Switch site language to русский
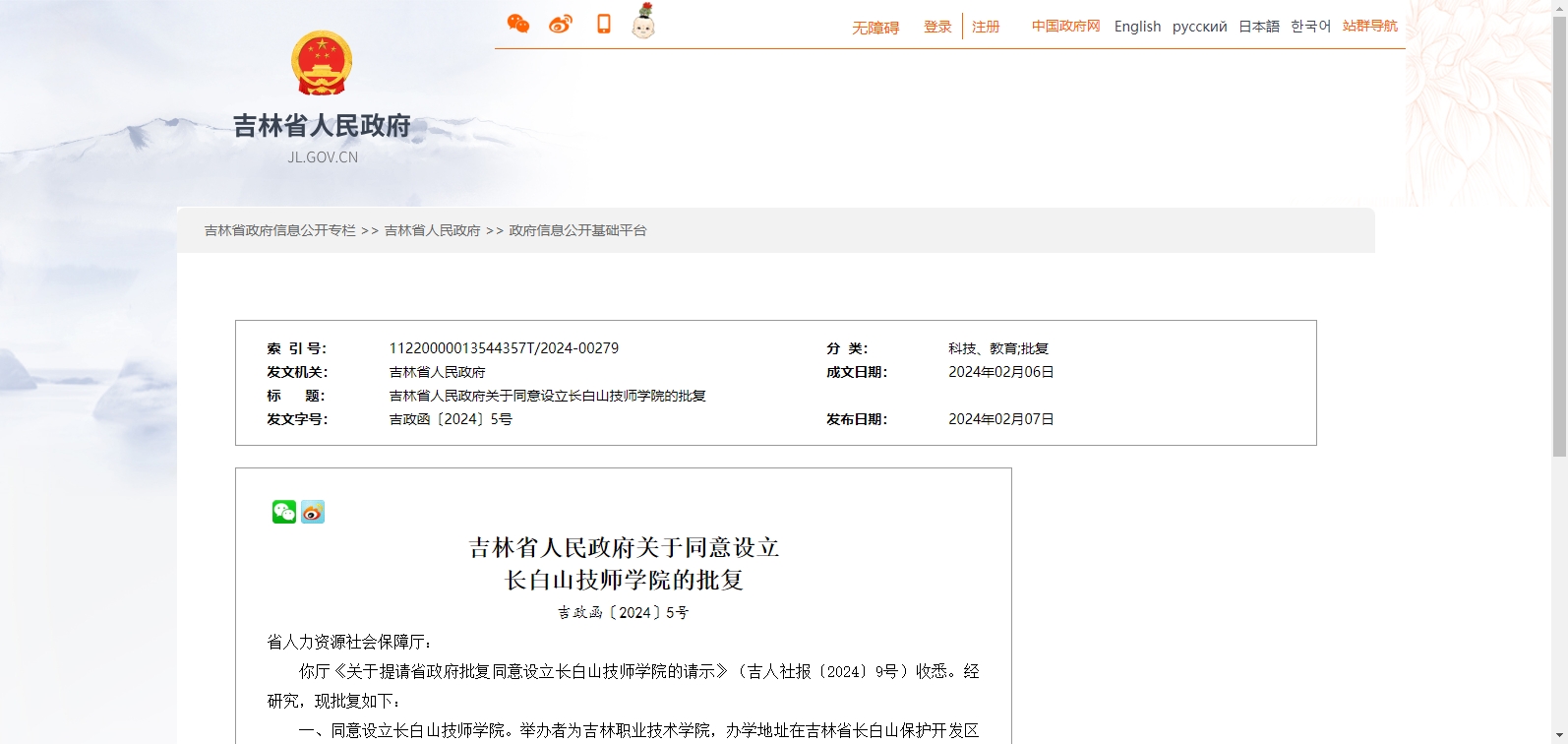Image resolution: width=1568 pixels, height=744 pixels. [x=1199, y=27]
